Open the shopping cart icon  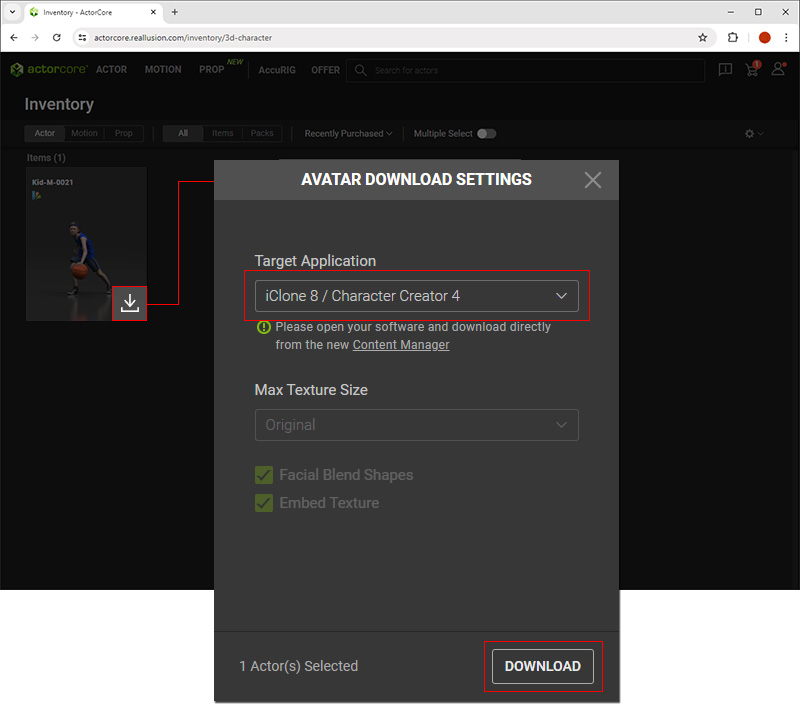(x=752, y=69)
